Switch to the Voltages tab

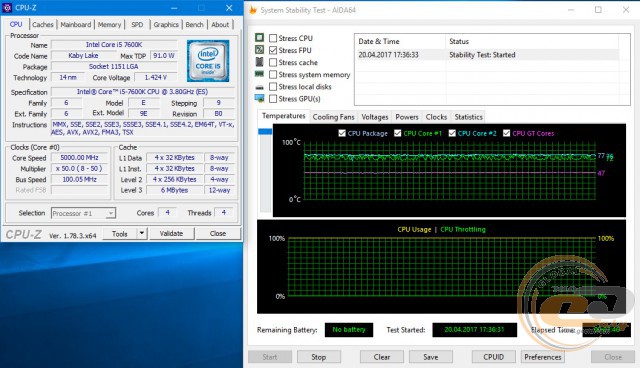tap(375, 117)
